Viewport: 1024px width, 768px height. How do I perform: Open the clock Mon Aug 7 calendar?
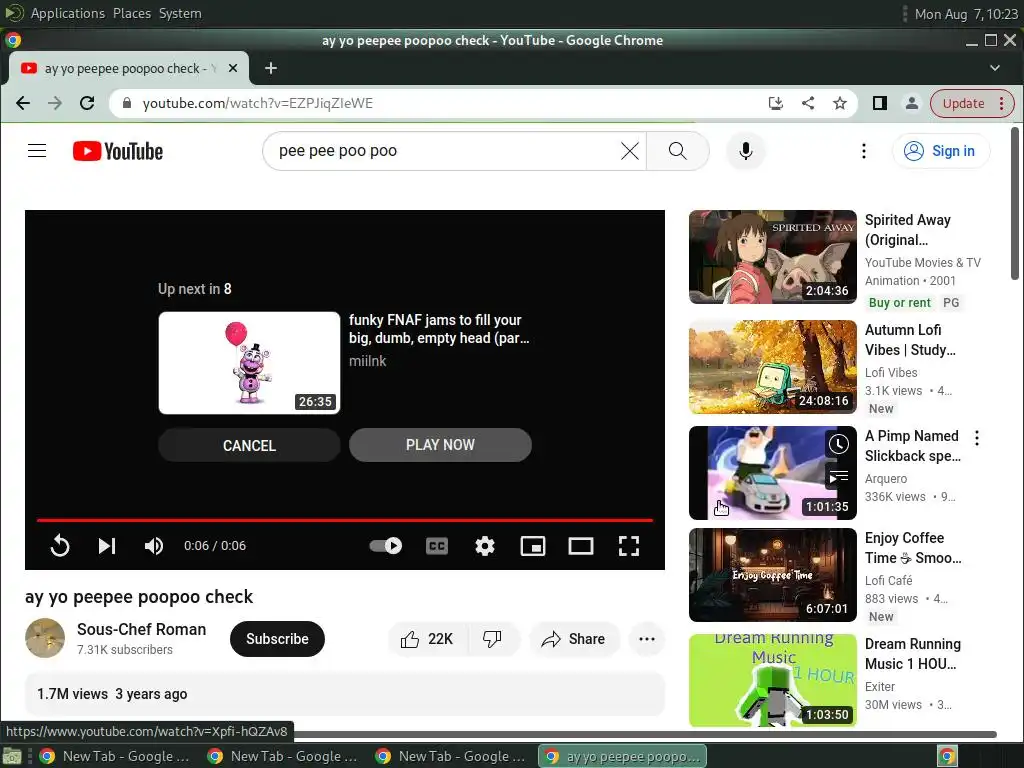[x=966, y=14]
